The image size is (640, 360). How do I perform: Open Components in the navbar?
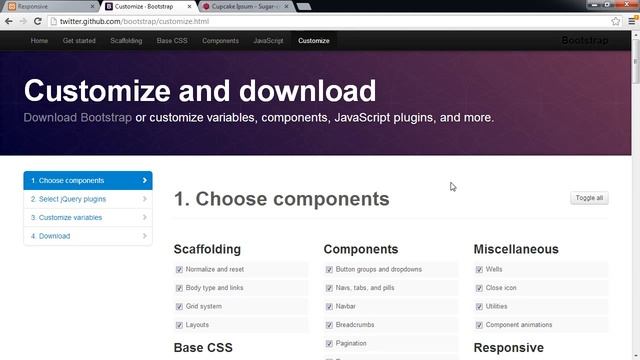[x=220, y=41]
